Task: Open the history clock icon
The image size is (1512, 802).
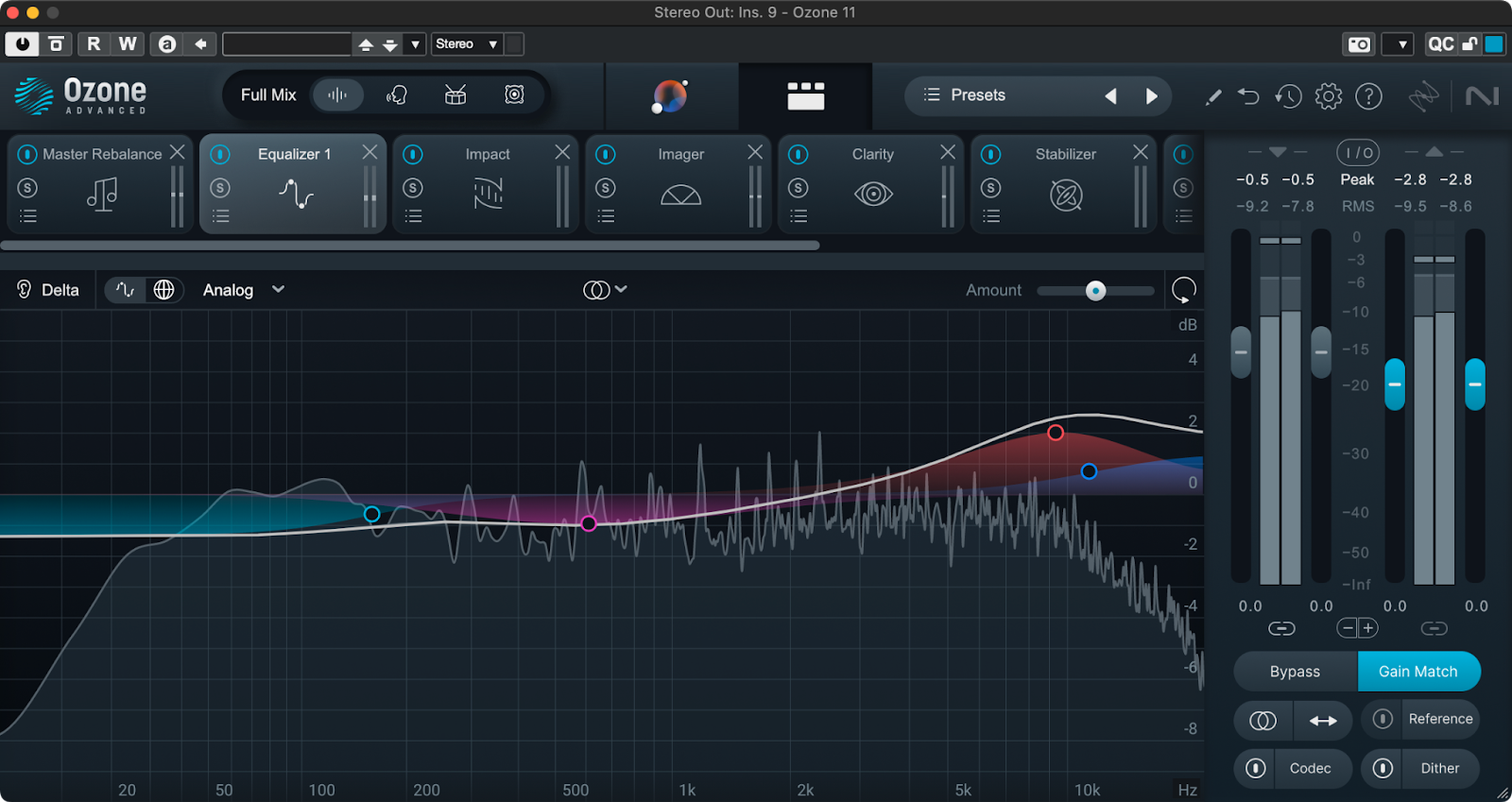Action: 1288,96
